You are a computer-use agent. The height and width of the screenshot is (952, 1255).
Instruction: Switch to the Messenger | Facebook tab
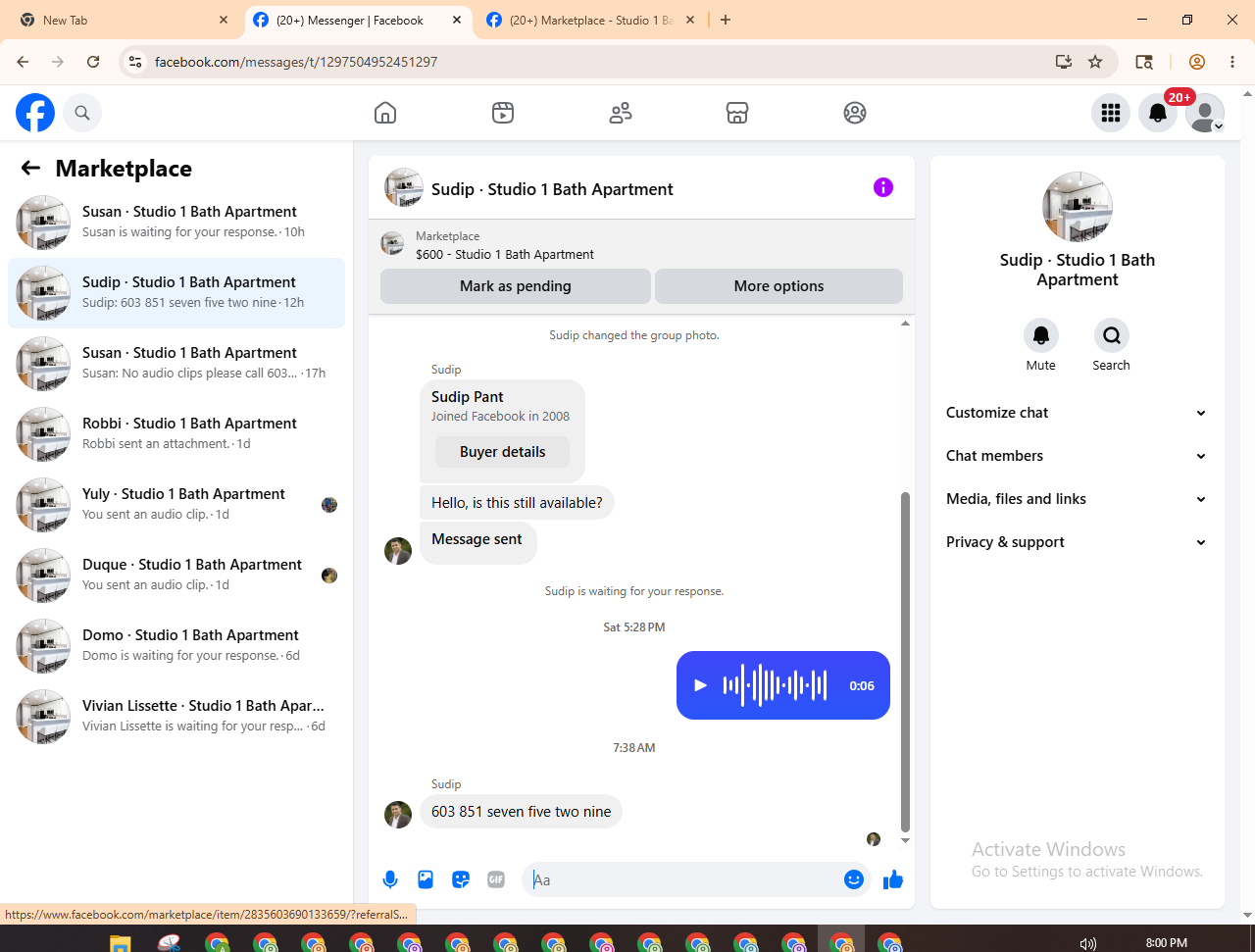pyautogui.click(x=358, y=20)
